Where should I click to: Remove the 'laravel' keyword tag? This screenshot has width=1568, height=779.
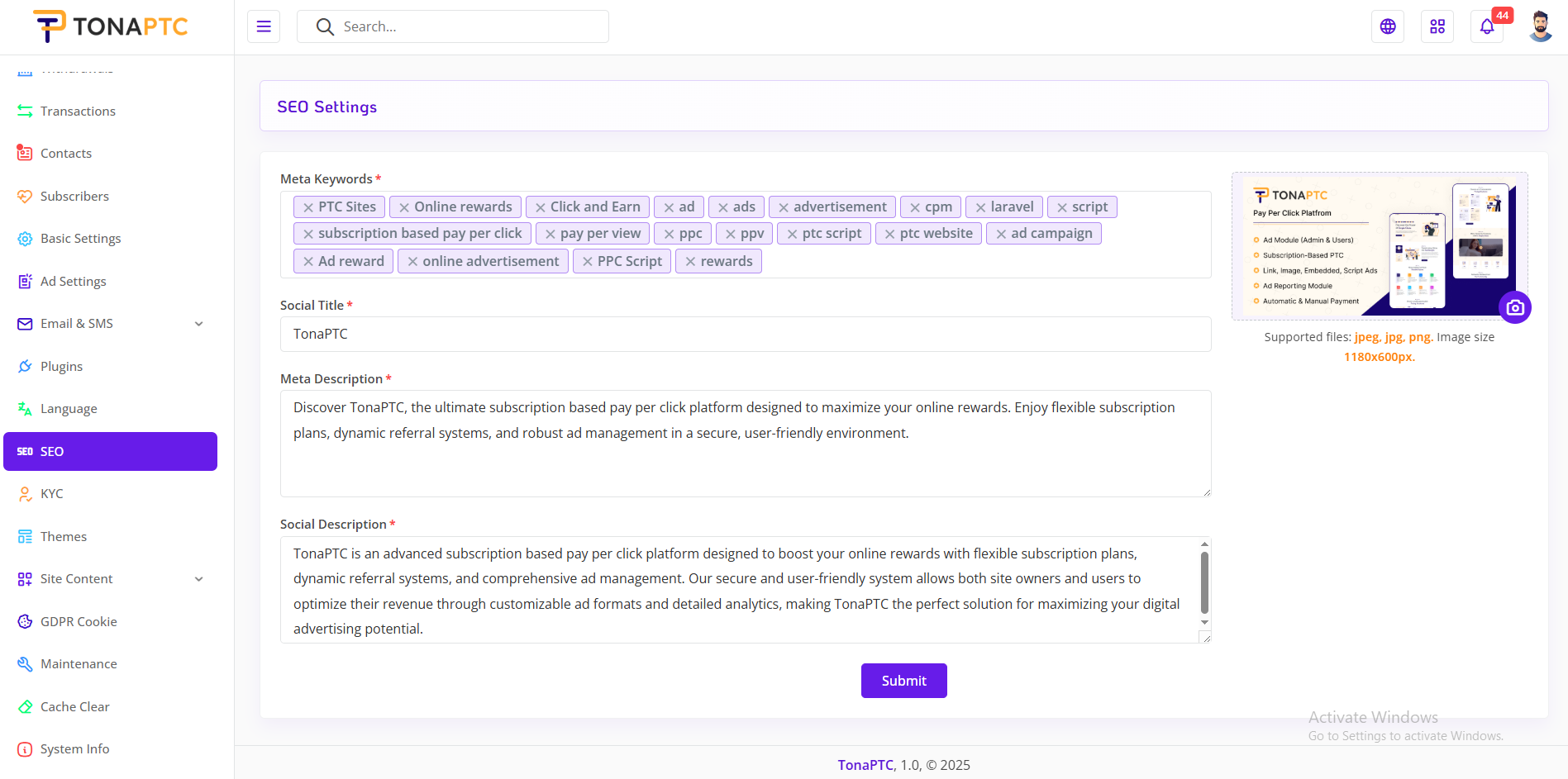(980, 207)
